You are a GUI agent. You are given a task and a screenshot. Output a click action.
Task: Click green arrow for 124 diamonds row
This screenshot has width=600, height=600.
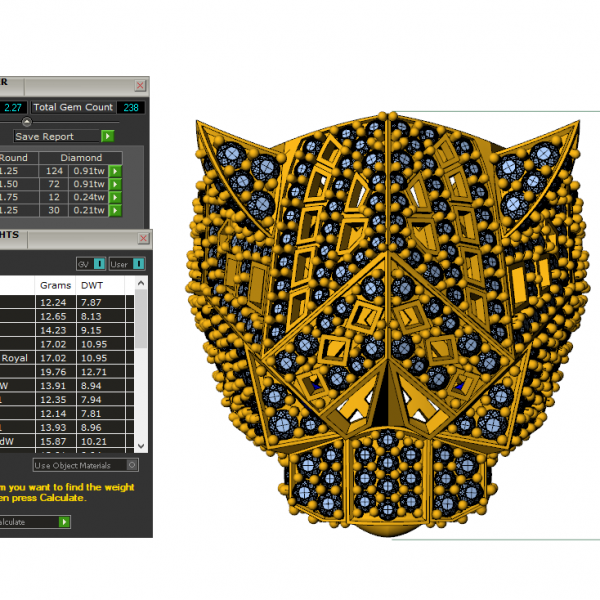pyautogui.click(x=115, y=171)
